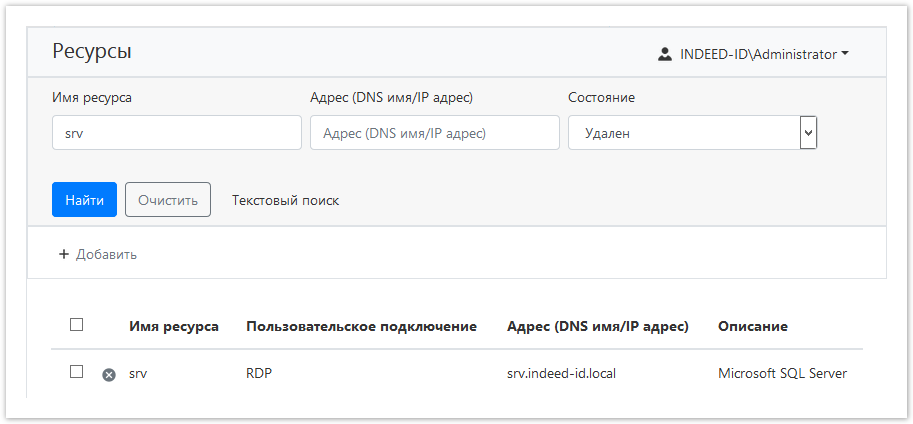The image size is (913, 424).
Task: Check the box for the srv row
Action: click(76, 372)
